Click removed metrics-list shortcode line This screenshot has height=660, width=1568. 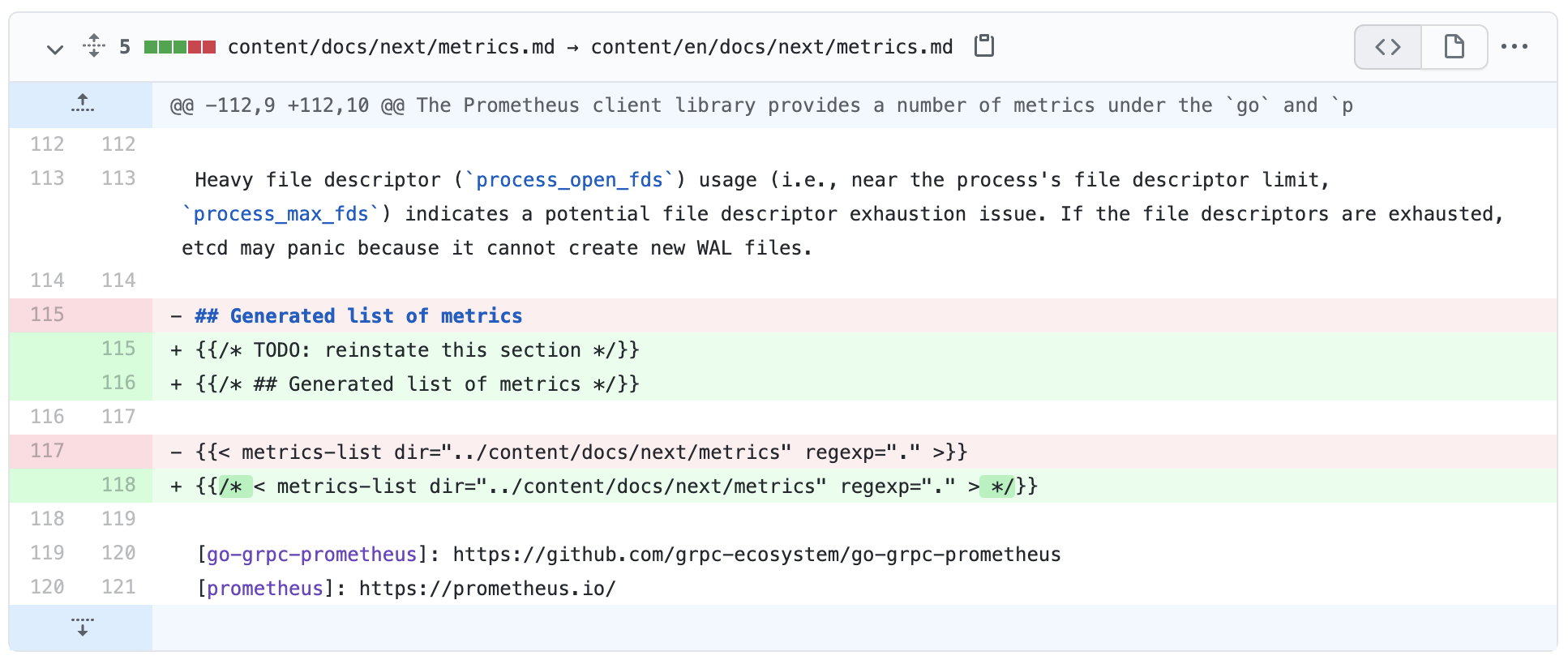[x=581, y=452]
